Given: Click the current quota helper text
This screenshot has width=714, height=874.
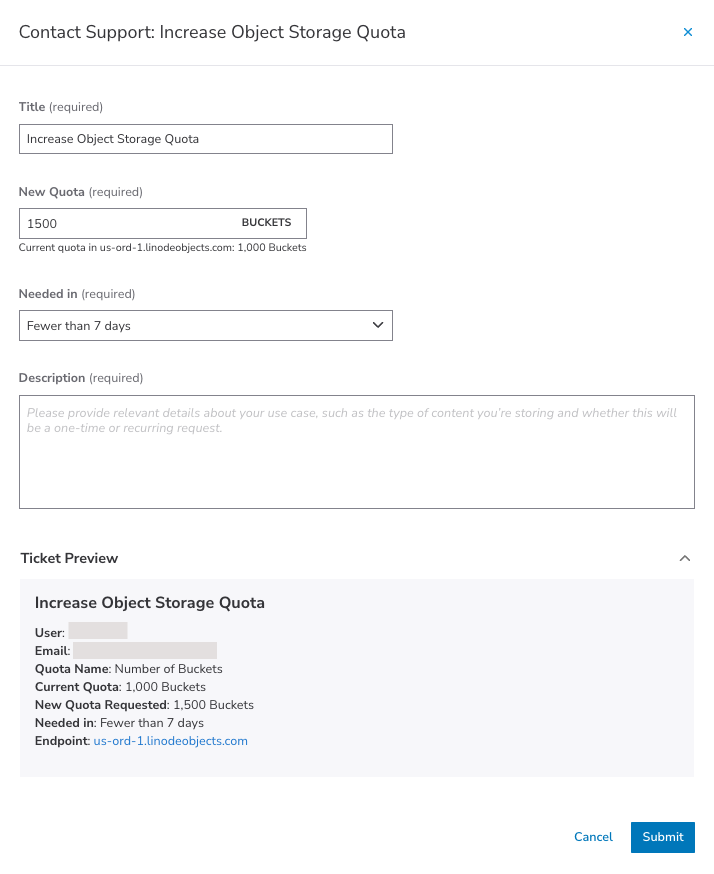Looking at the screenshot, I should tap(162, 247).
